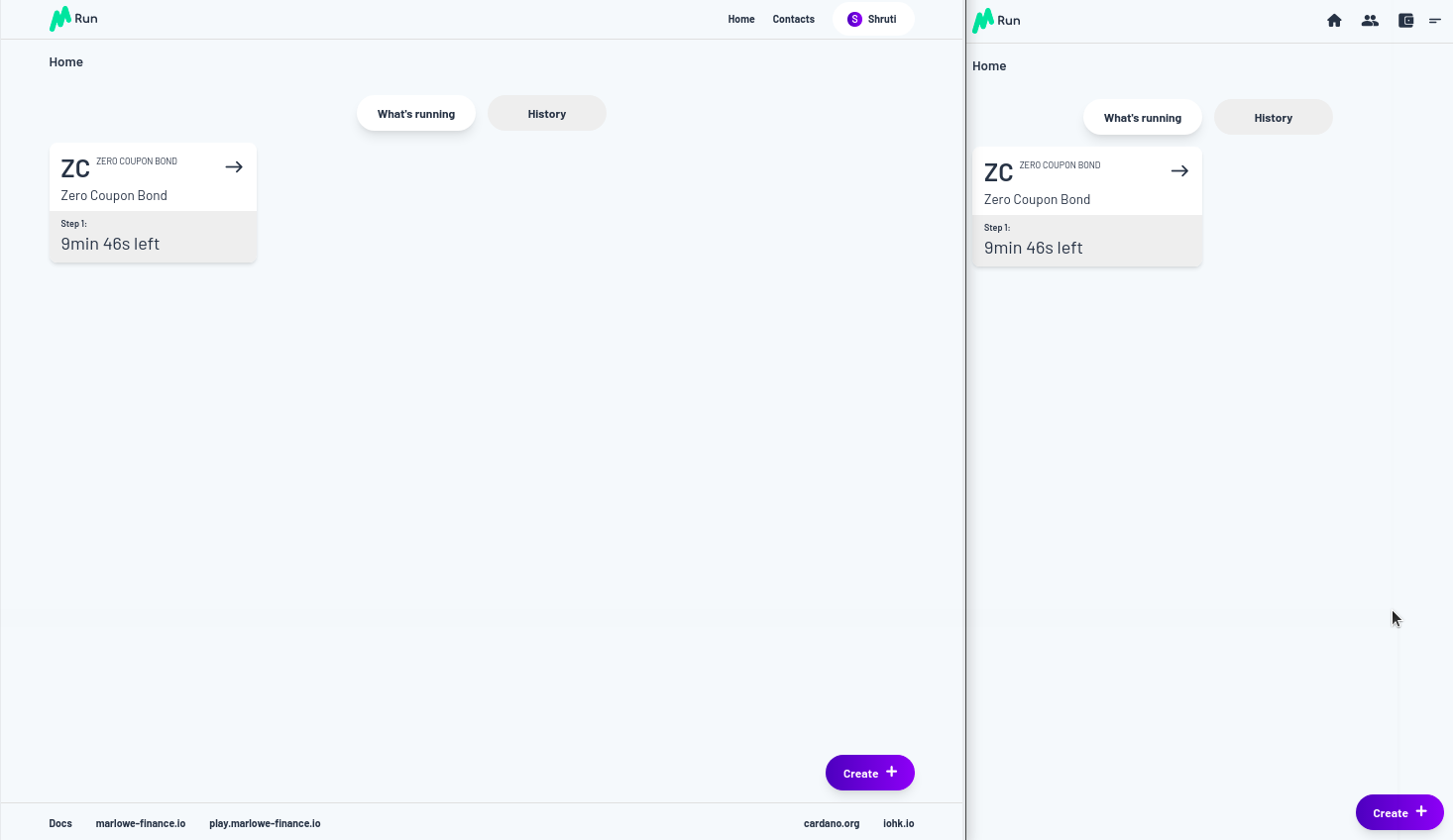
Task: Select What's running tab in right pane
Action: [x=1142, y=118]
